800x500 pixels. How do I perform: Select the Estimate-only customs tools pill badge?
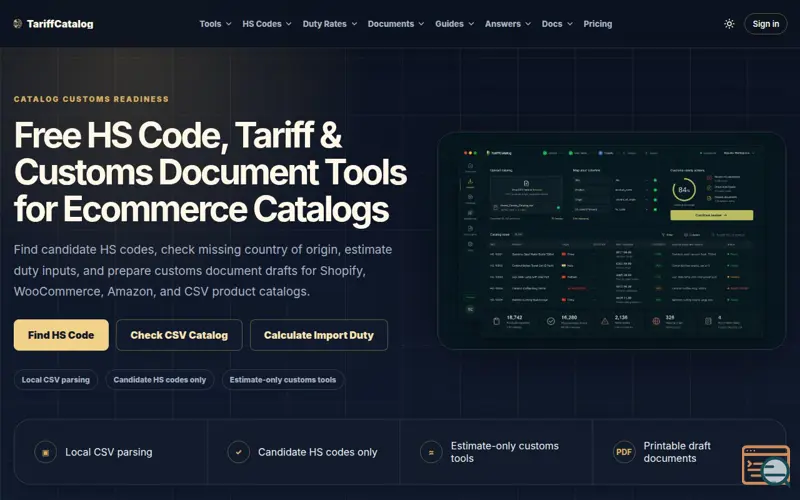click(283, 380)
